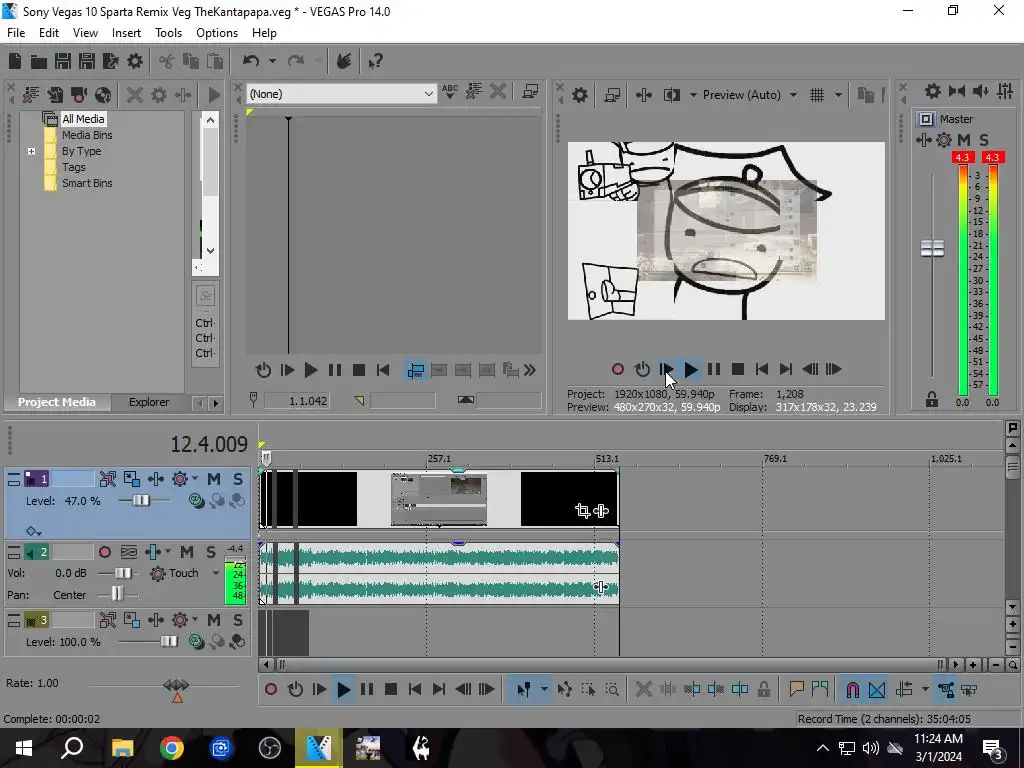Expand the By Type tree node
This screenshot has height=768, width=1024.
(31, 152)
